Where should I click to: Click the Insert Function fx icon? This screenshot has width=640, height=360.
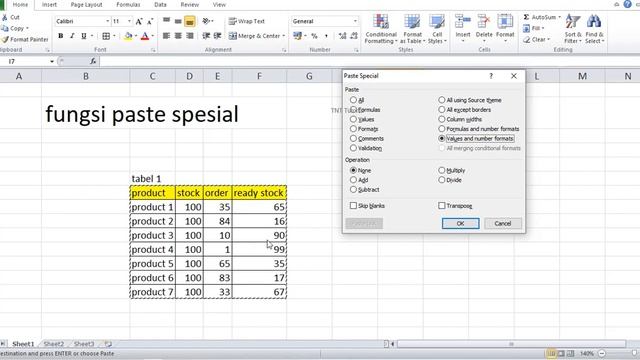point(93,61)
